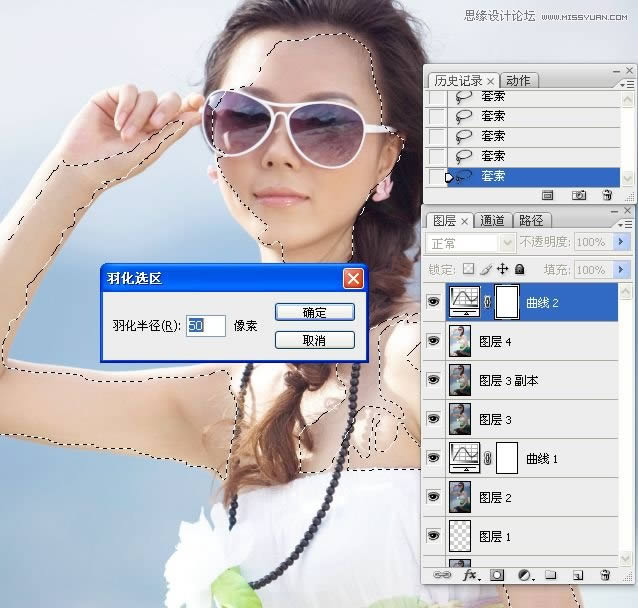
Task: Click the camera icon to create new snapshot
Action: coord(577,196)
